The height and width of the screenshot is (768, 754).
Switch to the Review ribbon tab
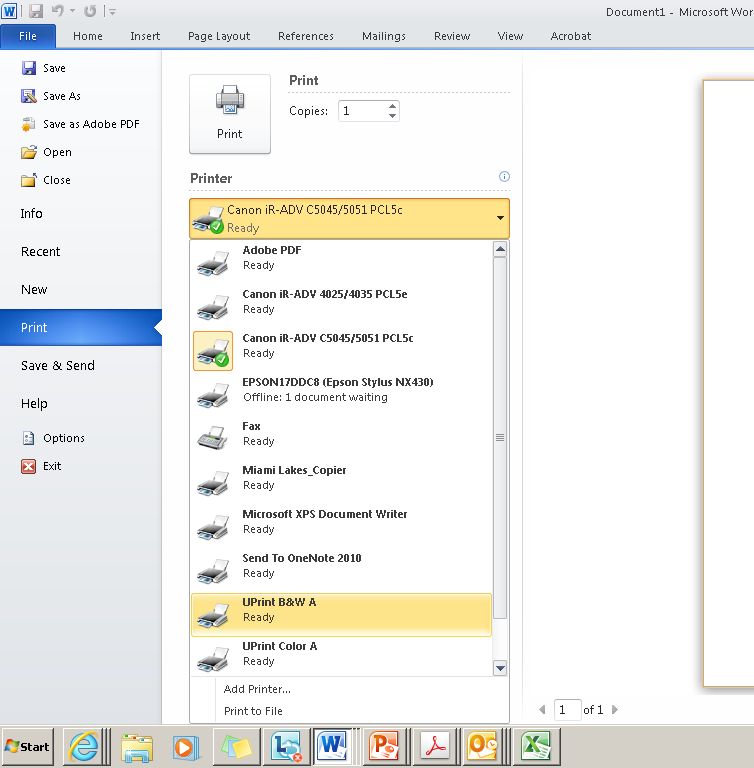452,36
